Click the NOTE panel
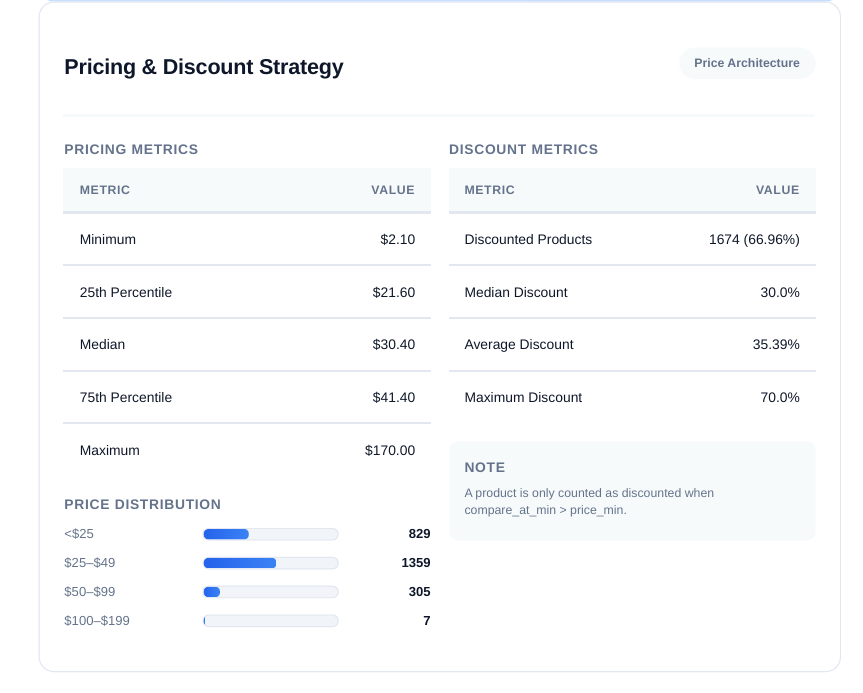 (632, 490)
